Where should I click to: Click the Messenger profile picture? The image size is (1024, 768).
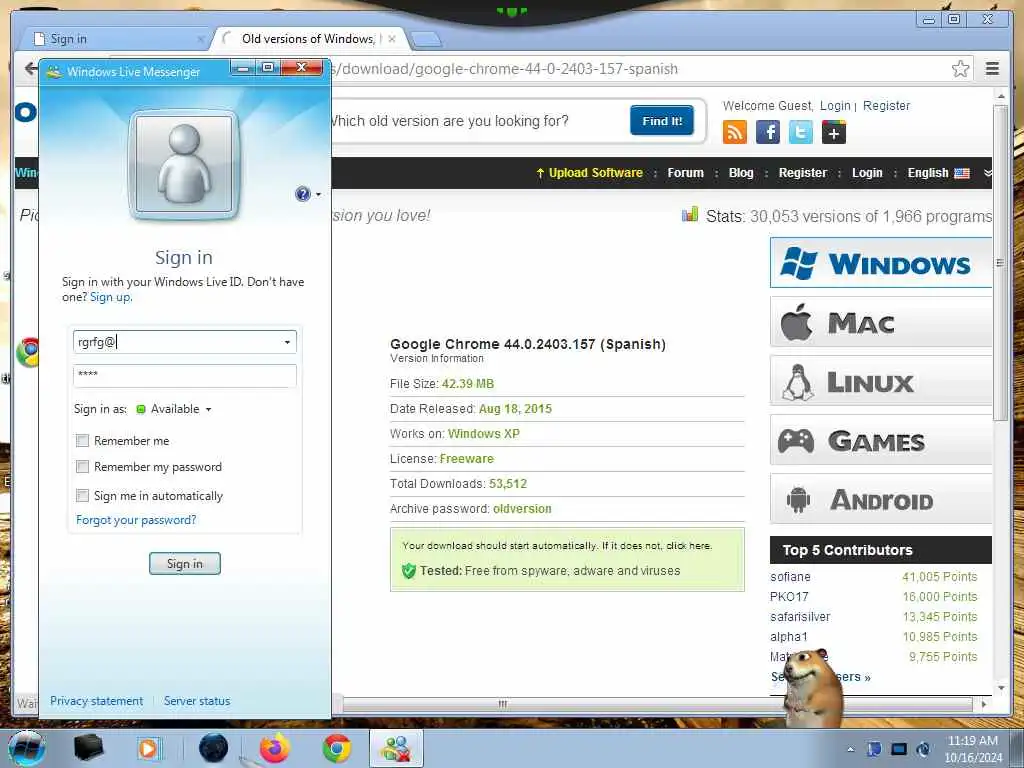184,165
